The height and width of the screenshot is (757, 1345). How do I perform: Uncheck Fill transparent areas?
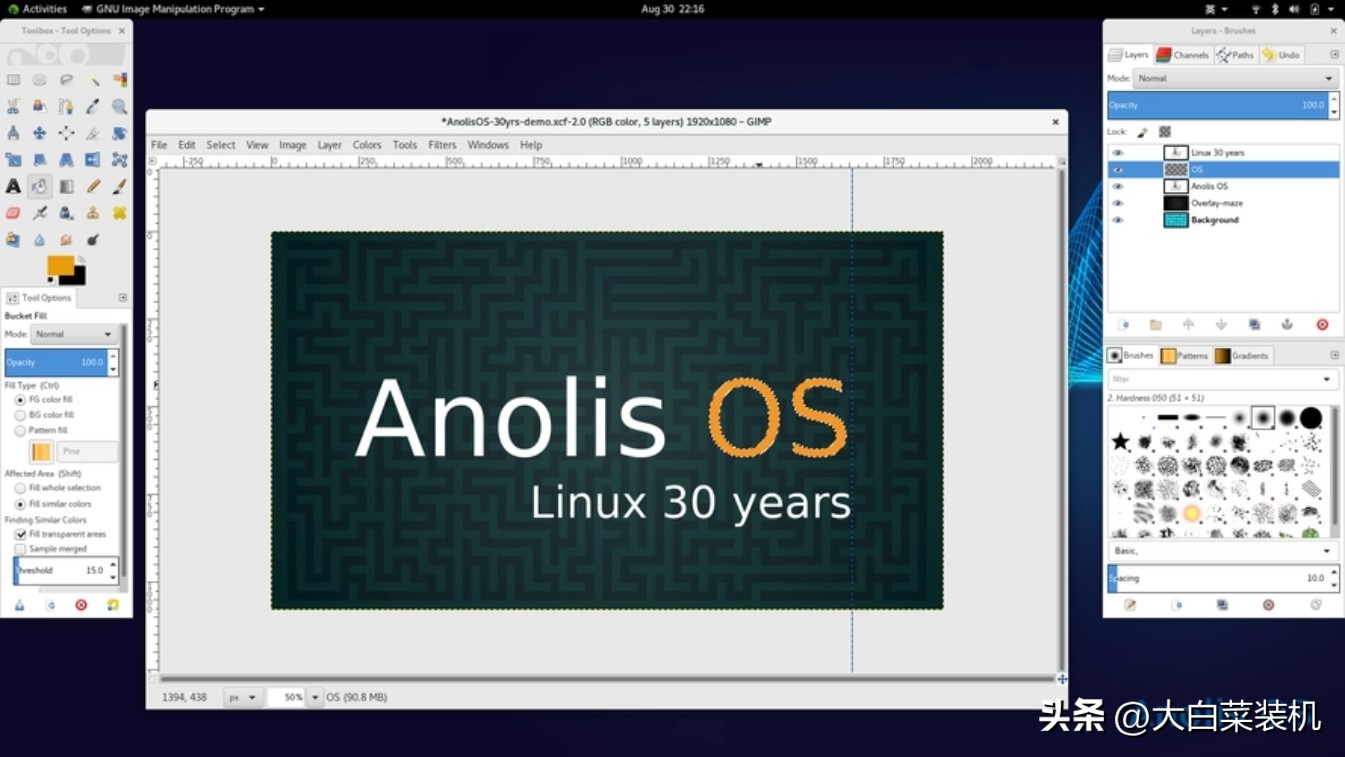tap(21, 534)
